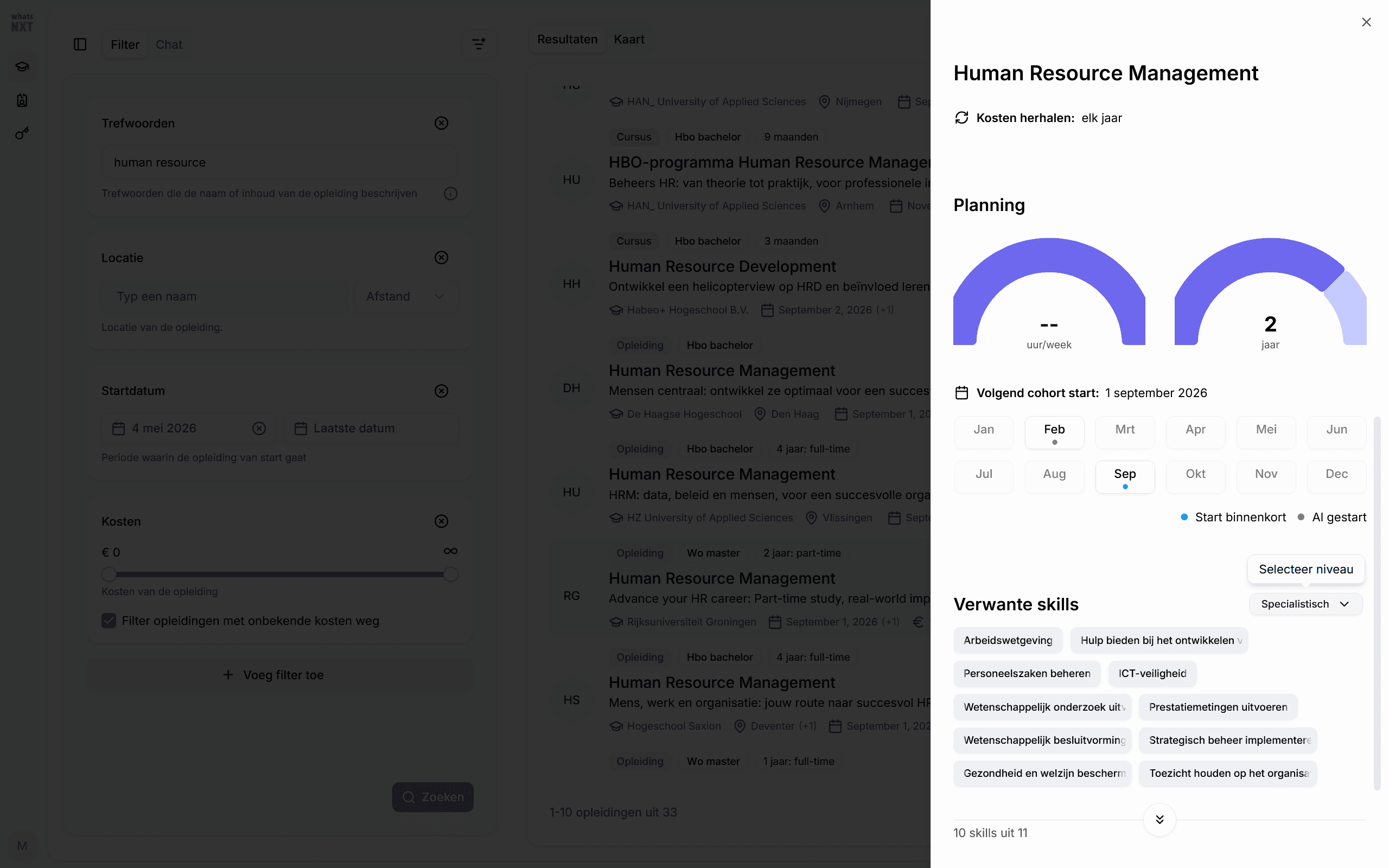This screenshot has width=1389, height=868.
Task: Select Wetenschappelijk onderzoek uit skill tag
Action: 1042,707
